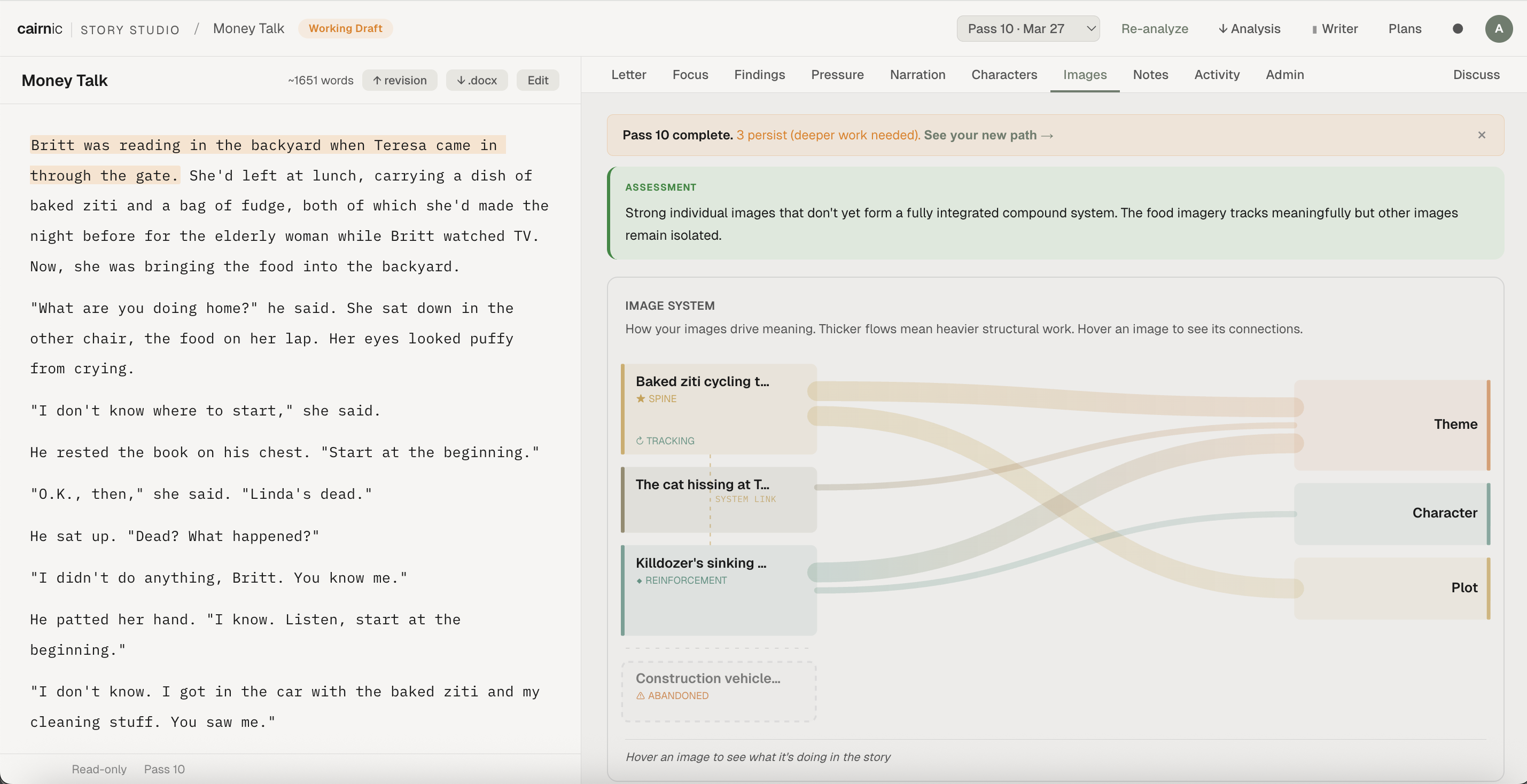1527x784 pixels.
Task: Upload a new revision
Action: coord(400,80)
